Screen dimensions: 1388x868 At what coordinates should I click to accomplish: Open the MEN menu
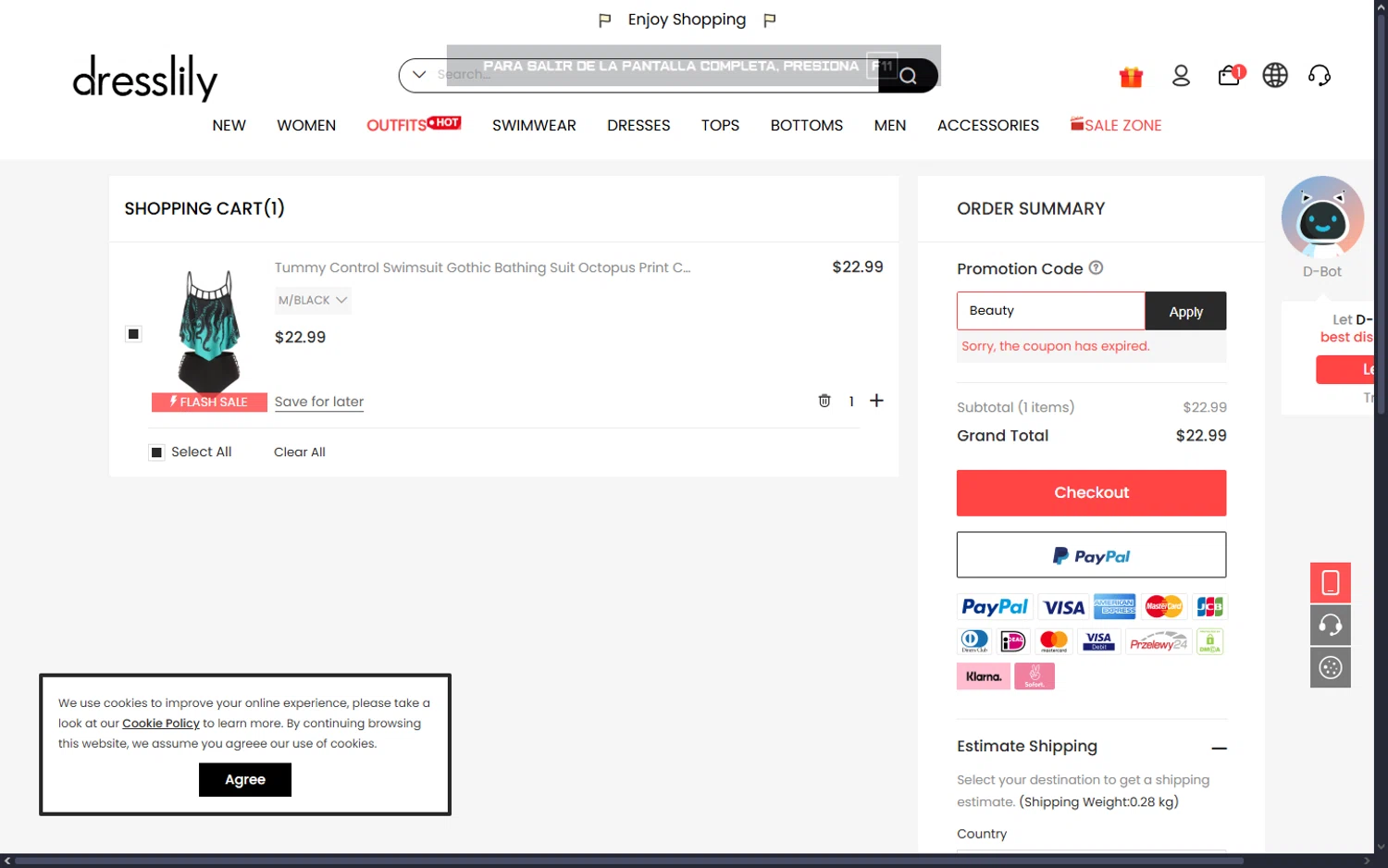890,125
